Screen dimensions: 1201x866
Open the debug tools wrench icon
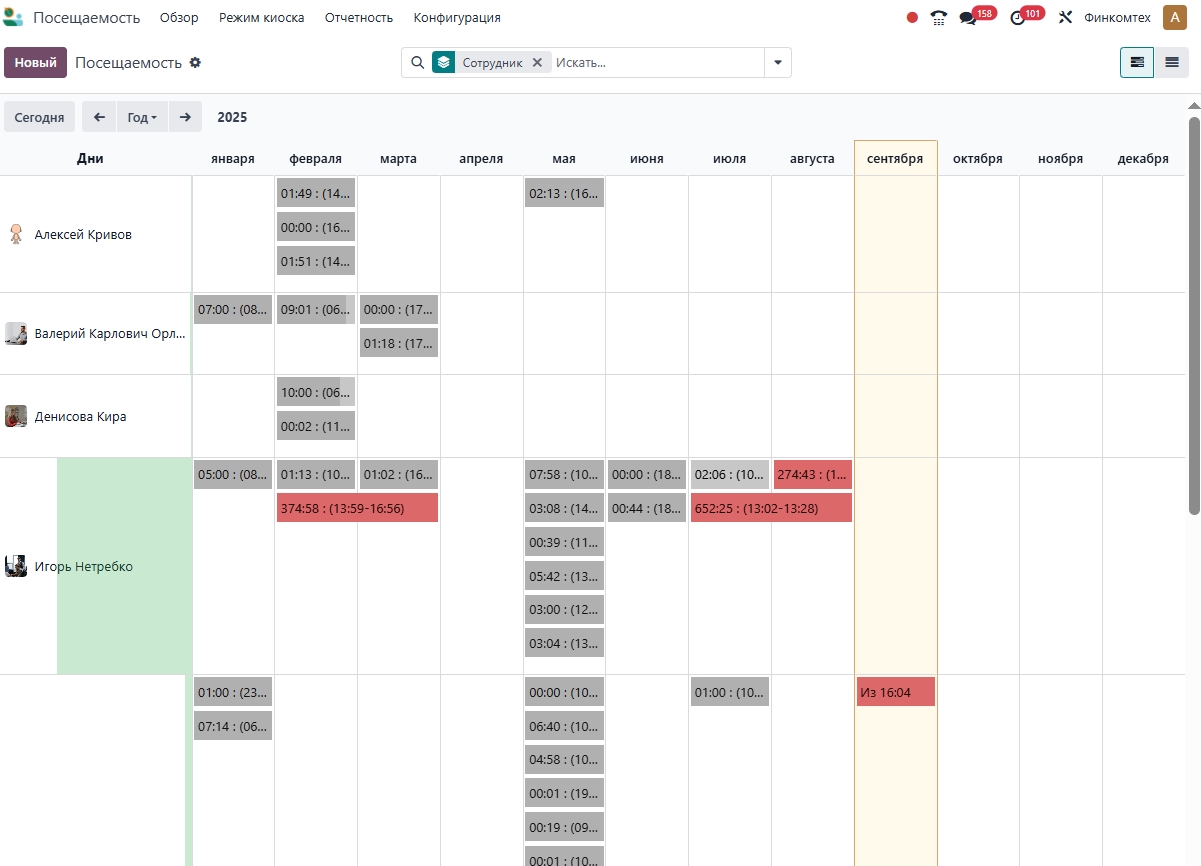pos(1065,18)
